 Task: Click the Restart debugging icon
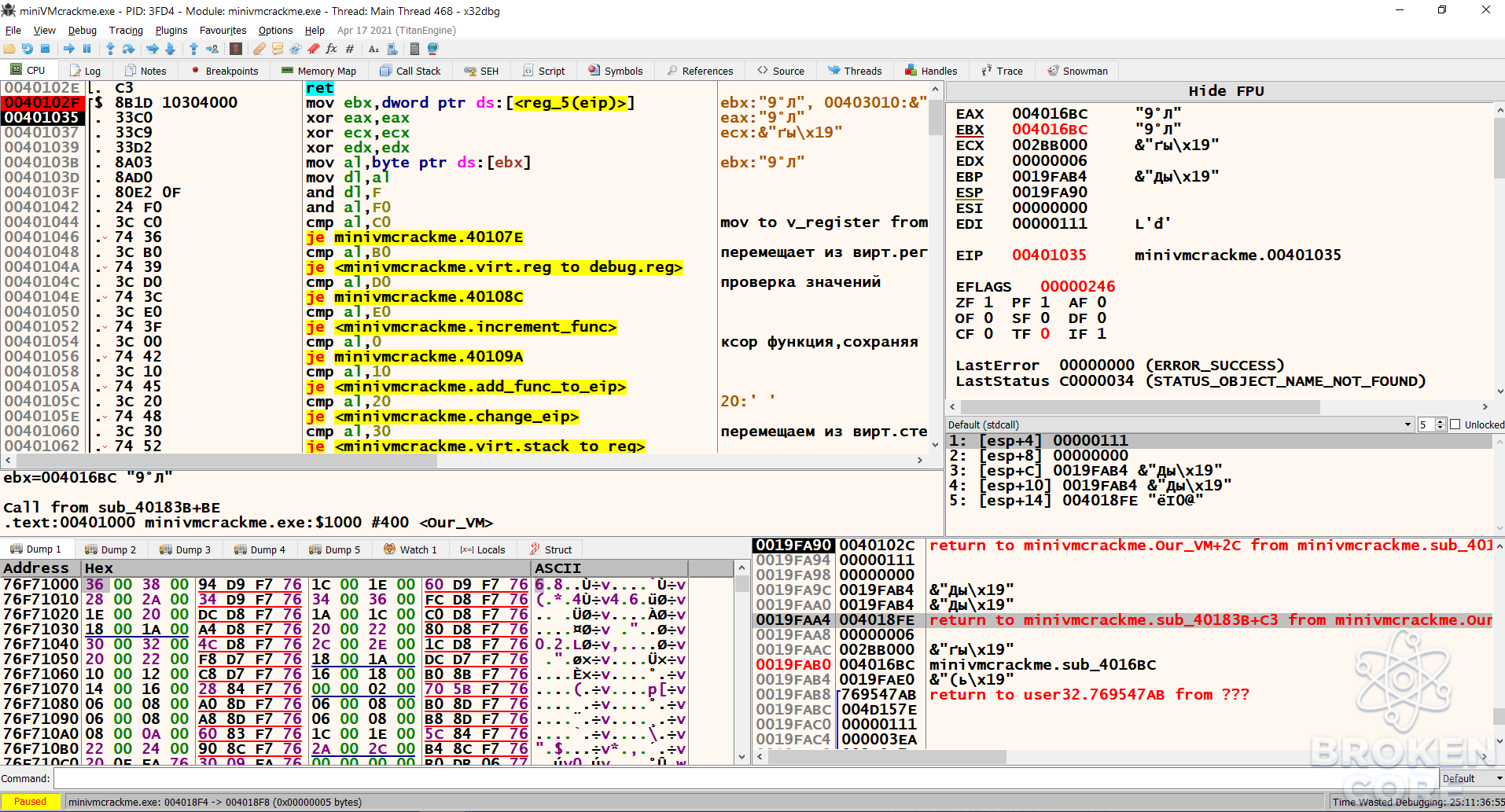(x=28, y=49)
